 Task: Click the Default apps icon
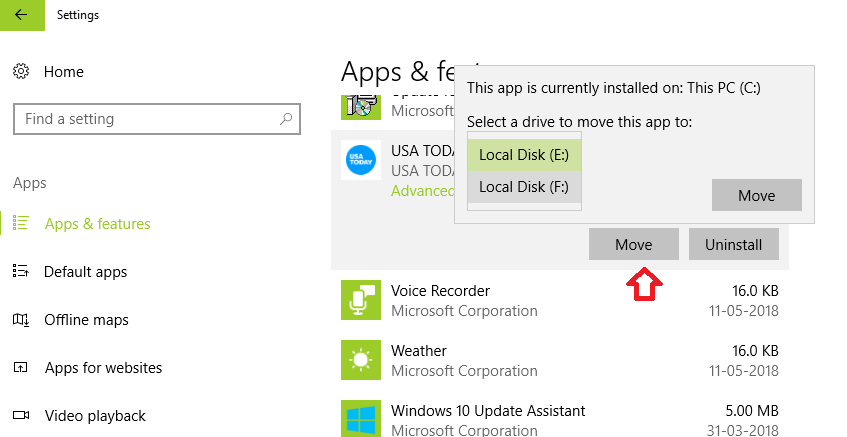(x=21, y=271)
